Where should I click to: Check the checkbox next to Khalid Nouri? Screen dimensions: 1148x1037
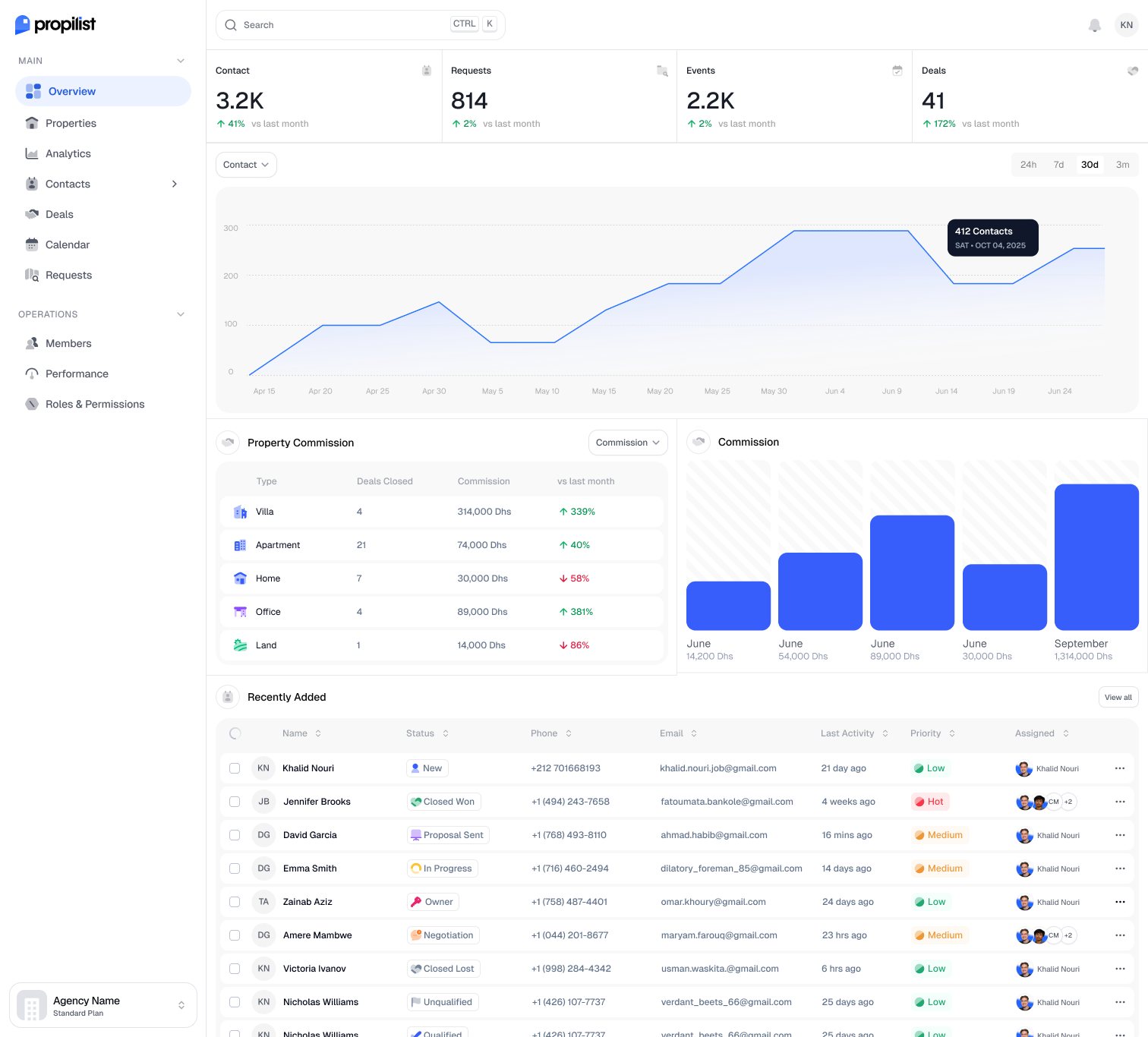click(x=234, y=768)
